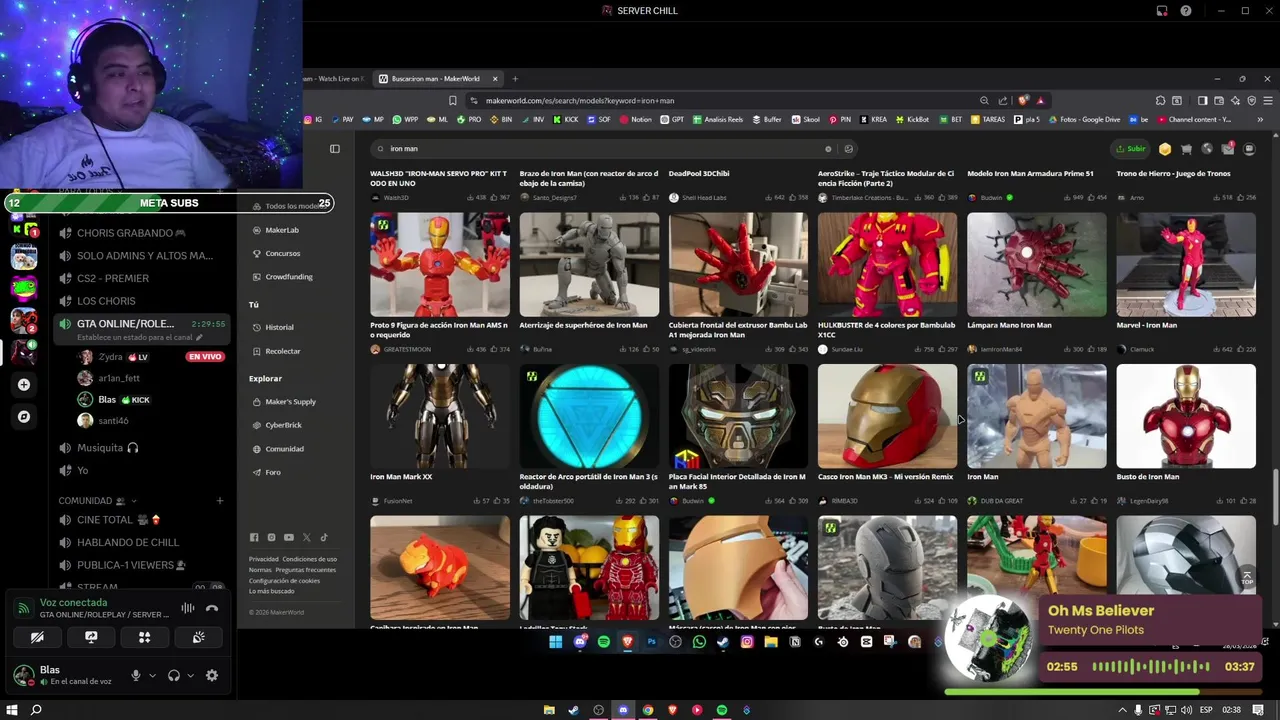Open Lámpara Mano Iron Man link
Viewport: 1280px width, 720px height.
1009,325
